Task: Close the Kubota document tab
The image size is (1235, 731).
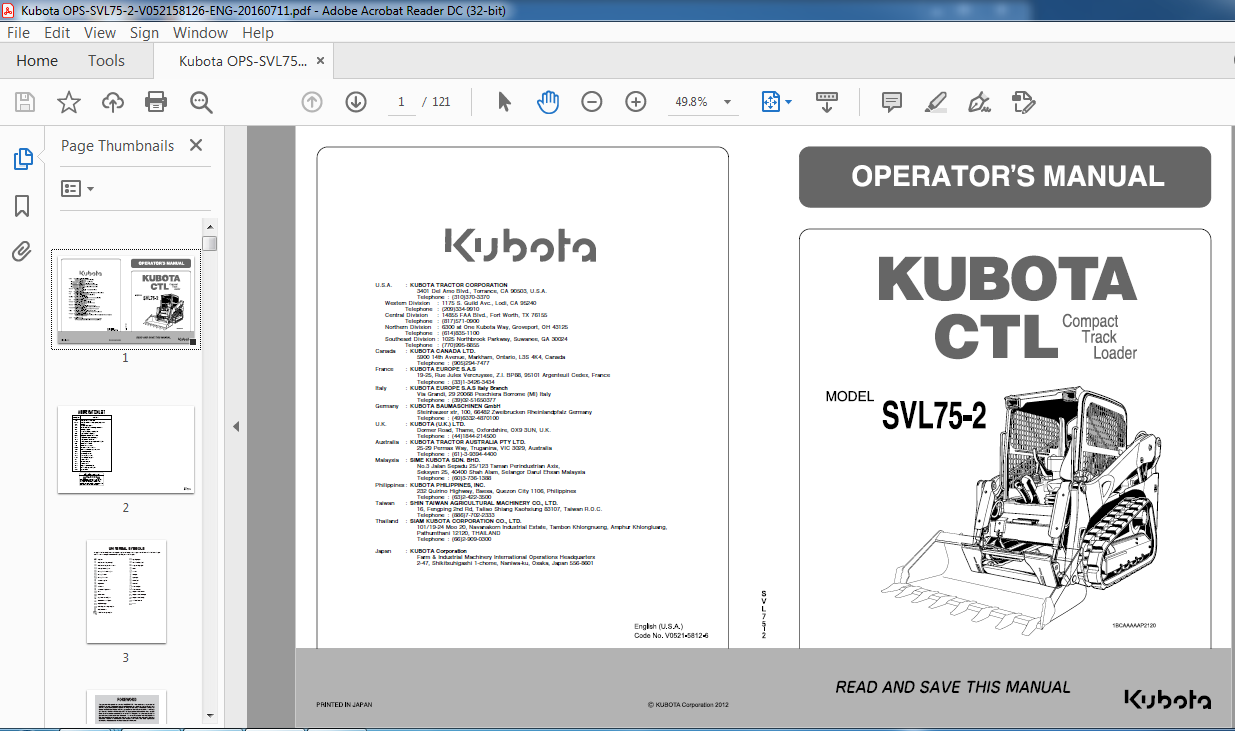Action: click(x=320, y=61)
